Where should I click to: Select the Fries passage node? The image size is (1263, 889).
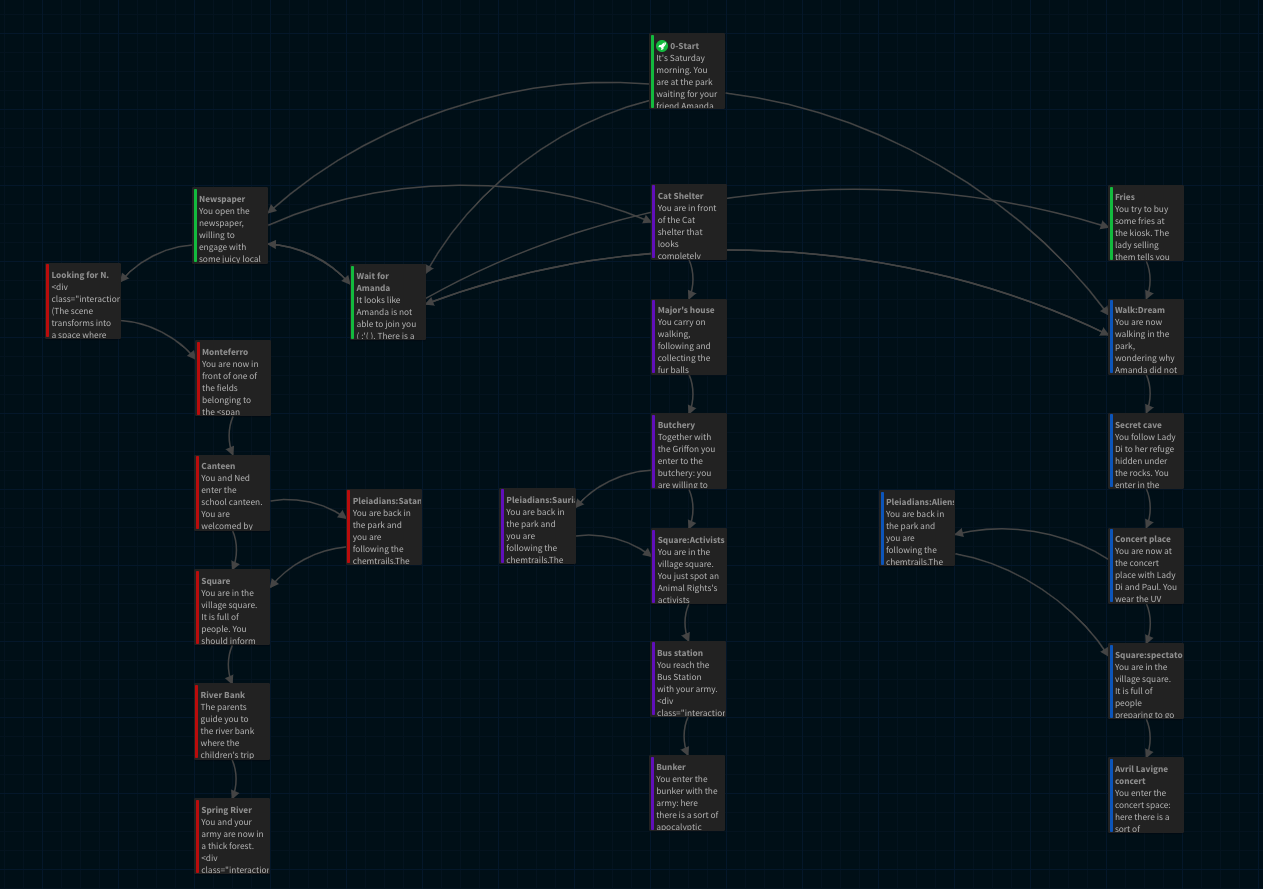click(1146, 223)
